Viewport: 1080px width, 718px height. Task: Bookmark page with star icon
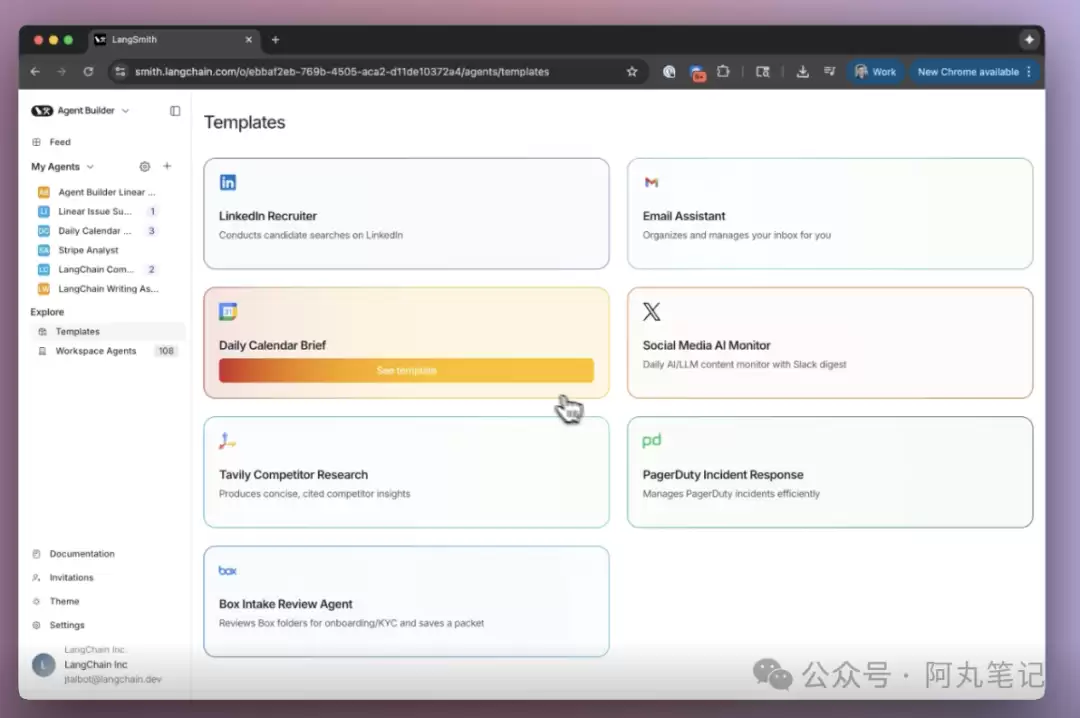point(632,72)
